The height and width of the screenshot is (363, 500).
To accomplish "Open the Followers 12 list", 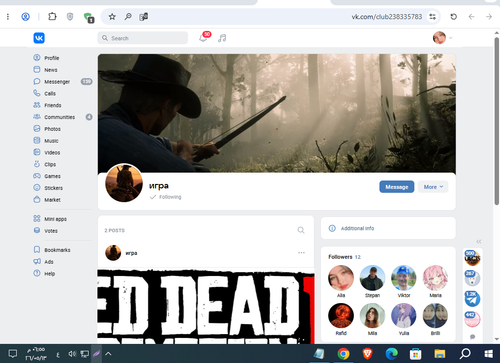I will click(344, 257).
